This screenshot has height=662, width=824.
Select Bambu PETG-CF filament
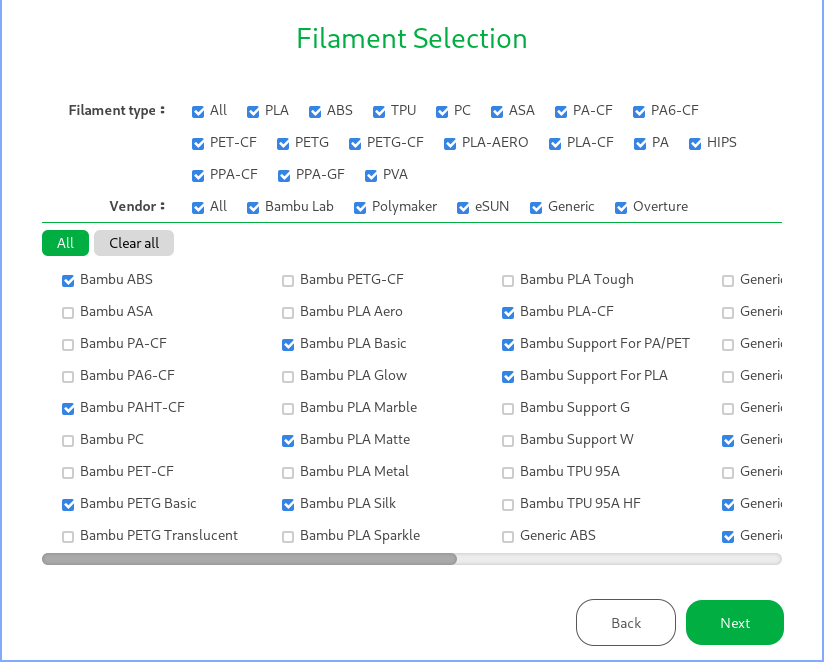coord(288,281)
